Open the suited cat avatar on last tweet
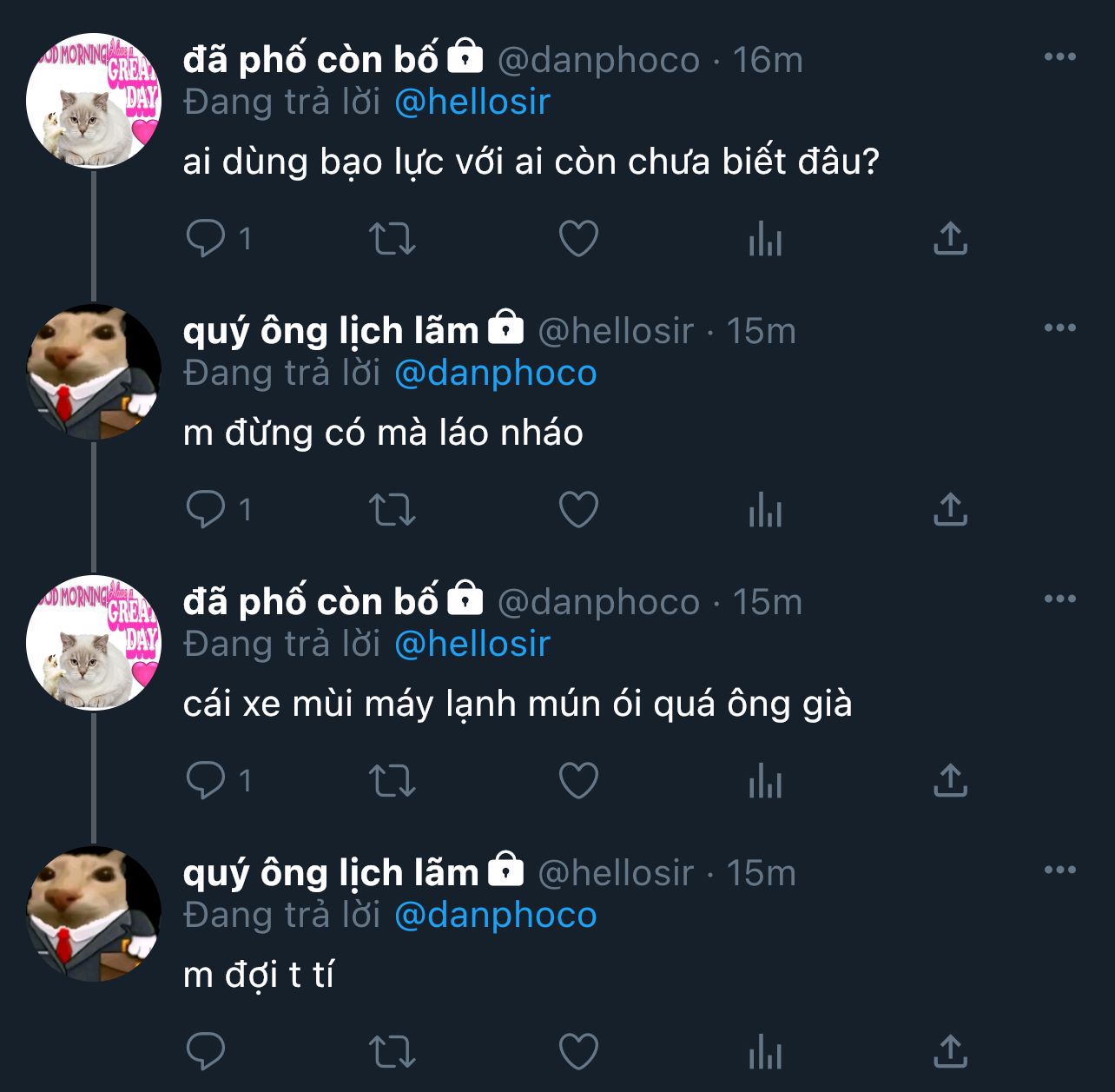 tap(94, 914)
